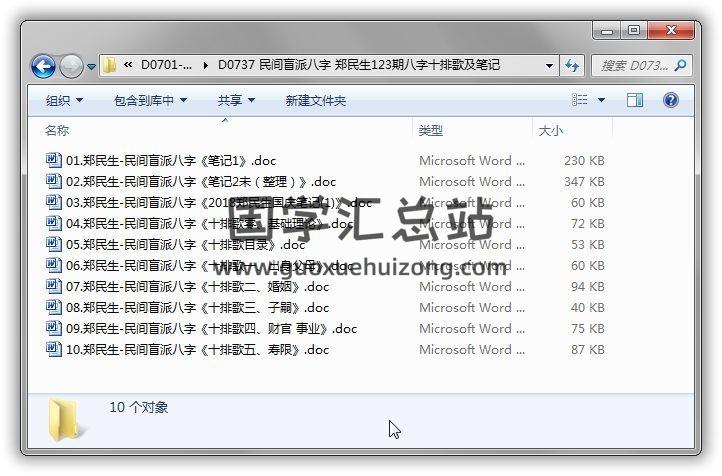Screen dimensions: 722x476
Task: Open the recent pages dropdown arrow
Action: coord(91,67)
